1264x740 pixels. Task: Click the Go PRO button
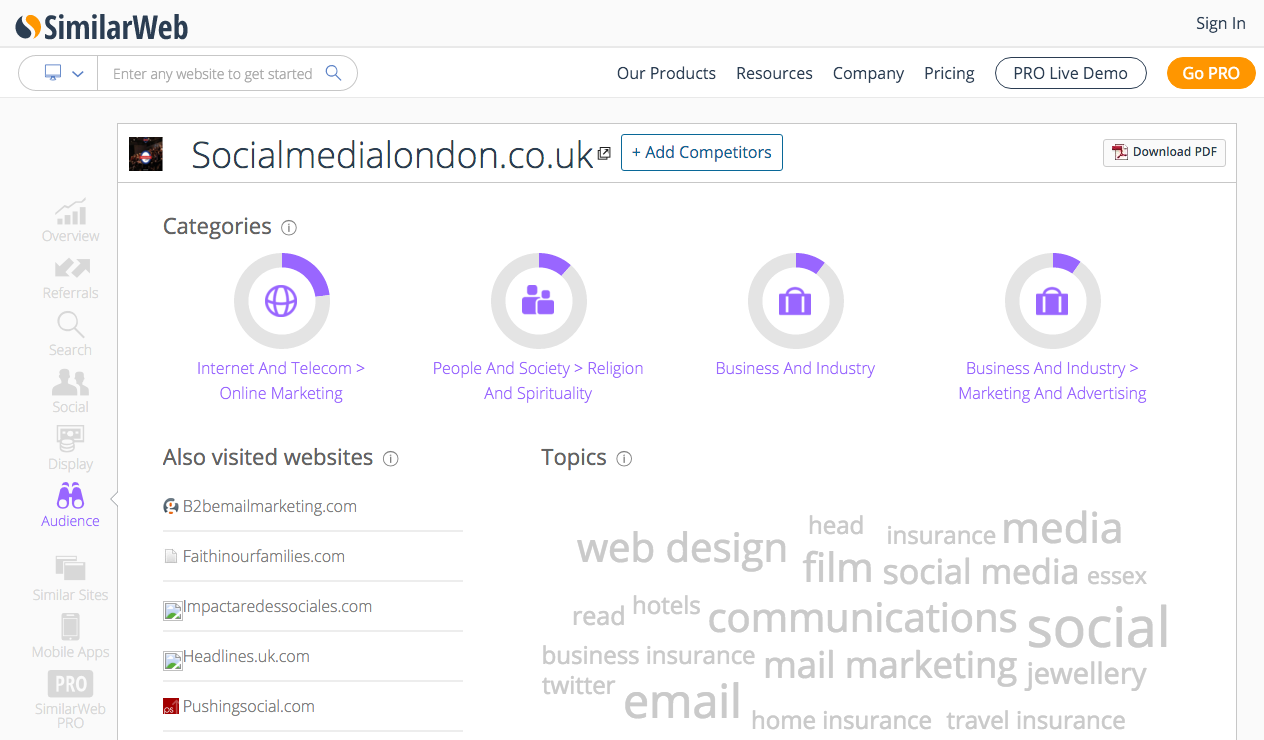(1211, 73)
